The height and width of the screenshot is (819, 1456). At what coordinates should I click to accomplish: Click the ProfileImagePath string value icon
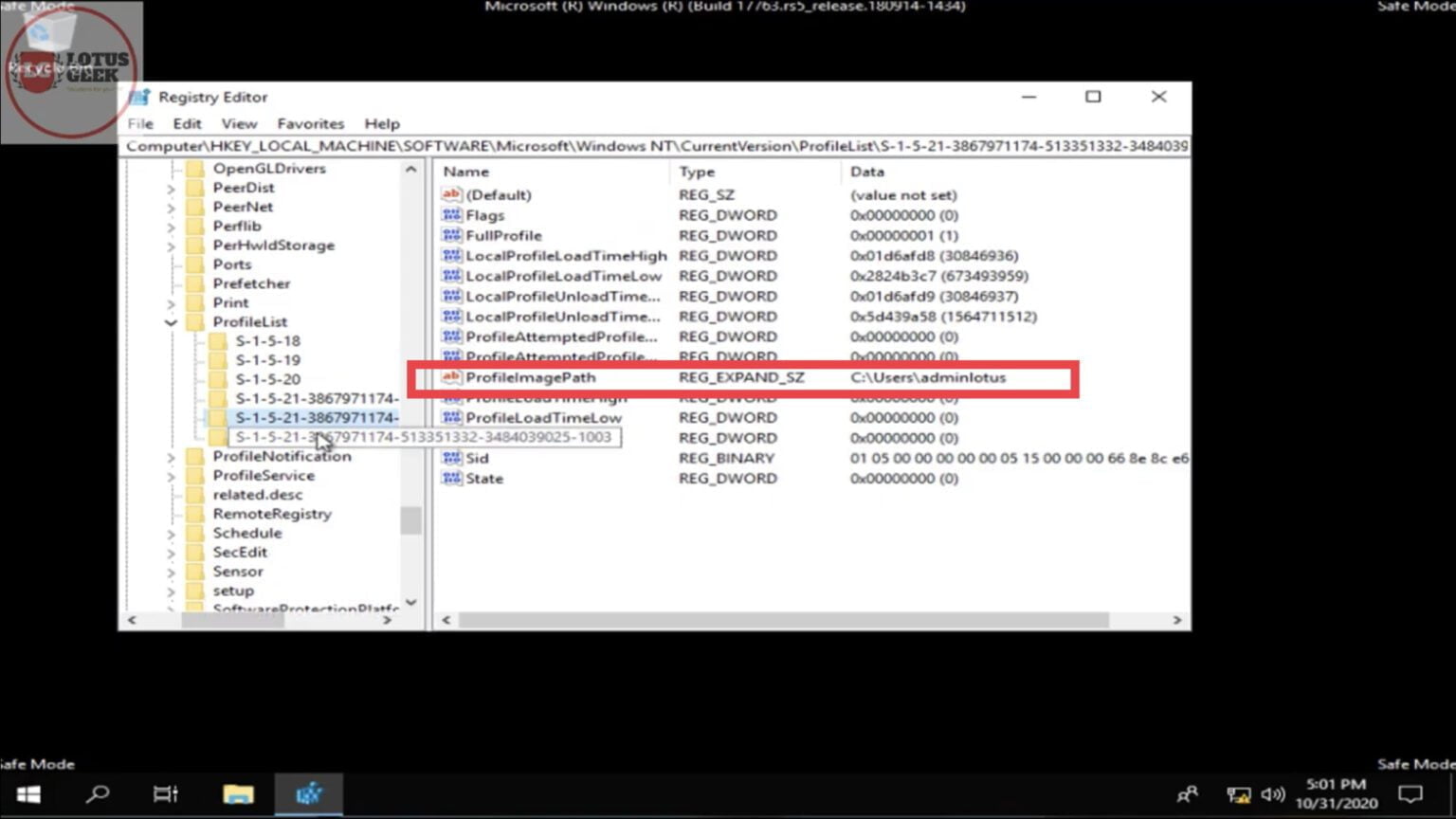(451, 377)
